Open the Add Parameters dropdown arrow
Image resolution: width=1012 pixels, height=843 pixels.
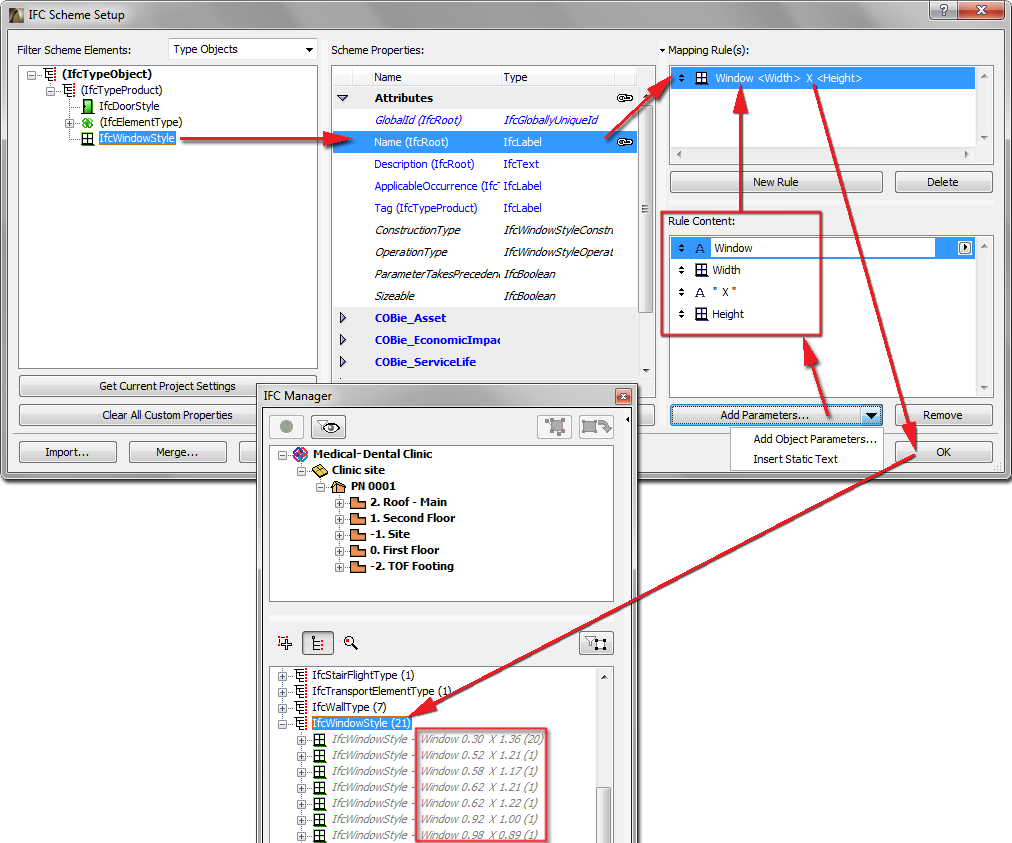(x=871, y=415)
